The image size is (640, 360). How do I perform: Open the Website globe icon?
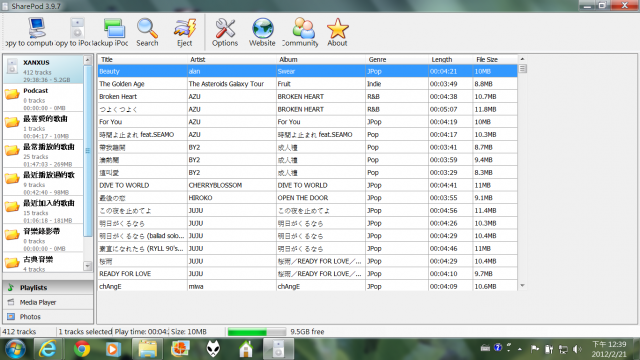262,32
